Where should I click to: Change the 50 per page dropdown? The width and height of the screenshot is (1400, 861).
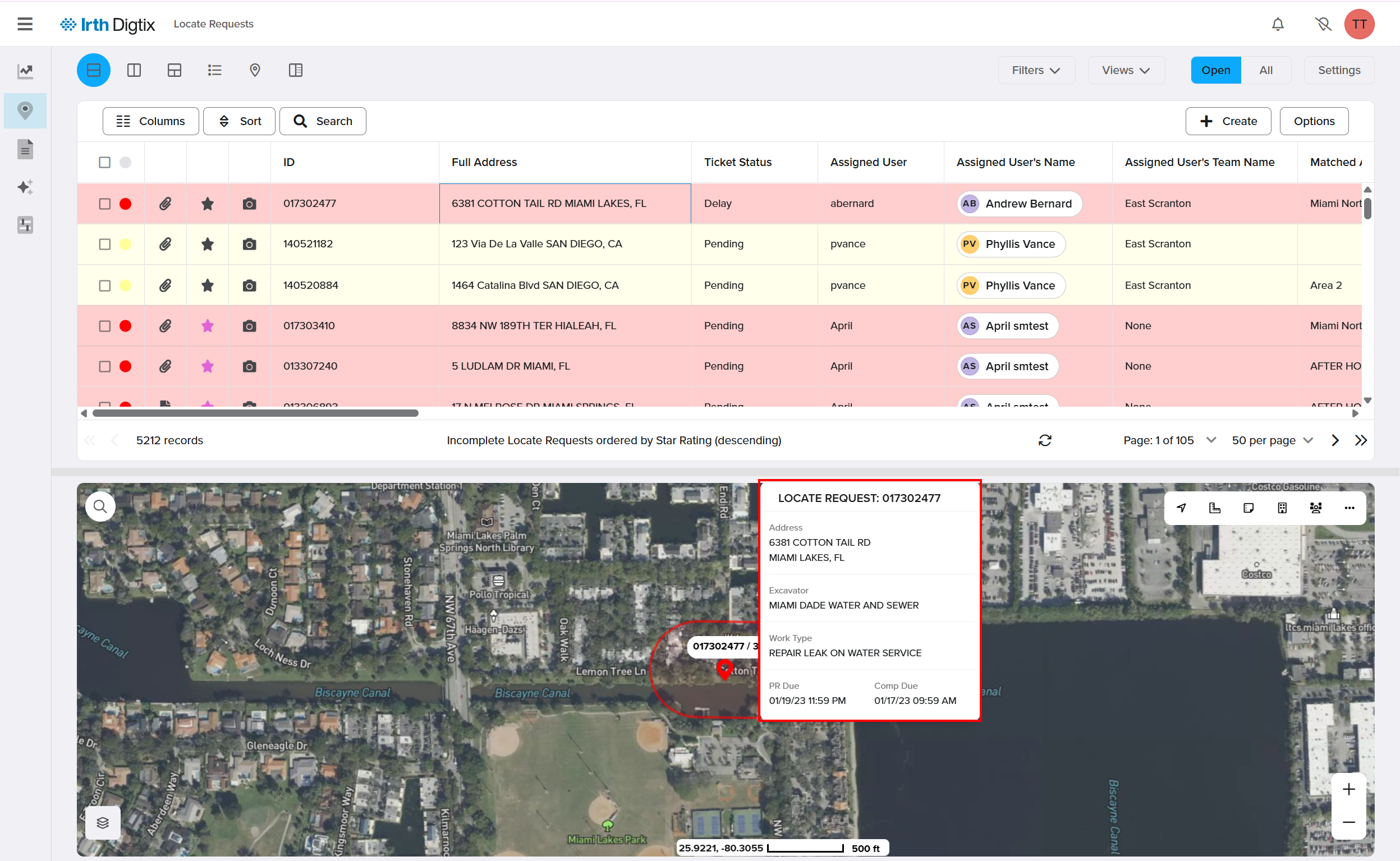[x=1272, y=440]
